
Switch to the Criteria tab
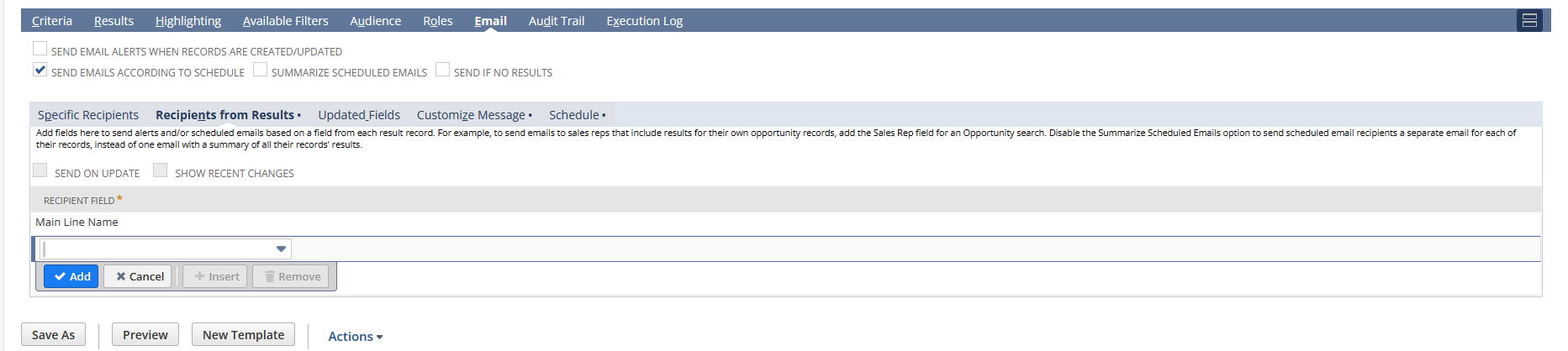(52, 20)
